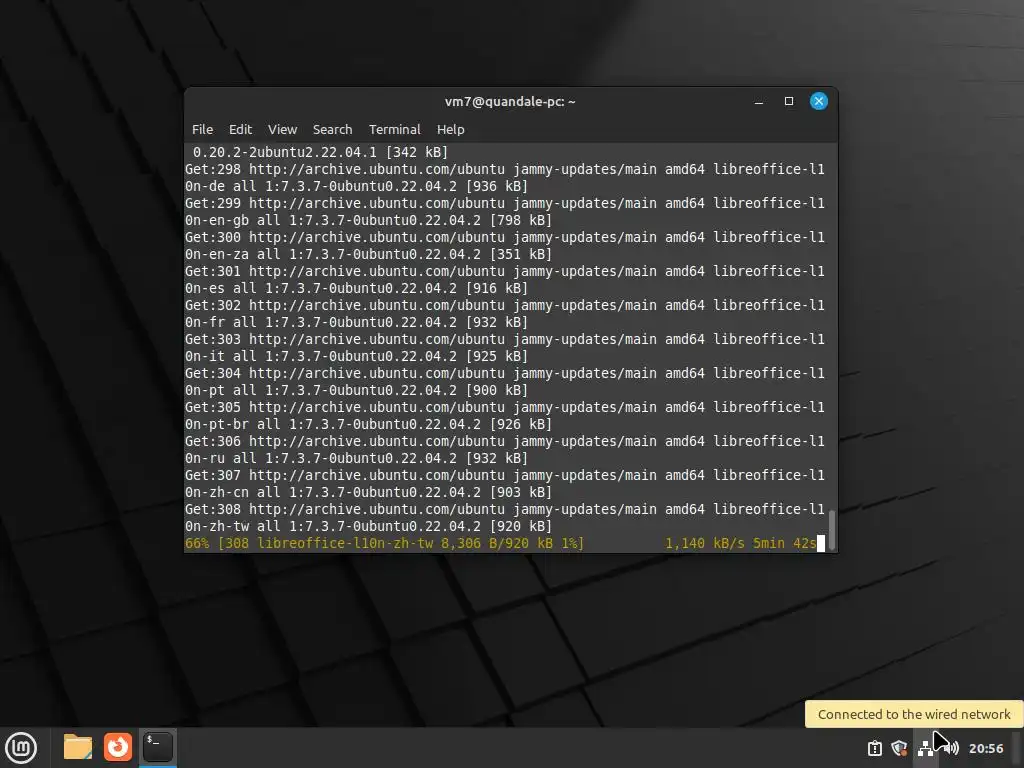Screen dimensions: 1024x768
Task: Open the Files folder launcher in taskbar
Action: point(78,747)
